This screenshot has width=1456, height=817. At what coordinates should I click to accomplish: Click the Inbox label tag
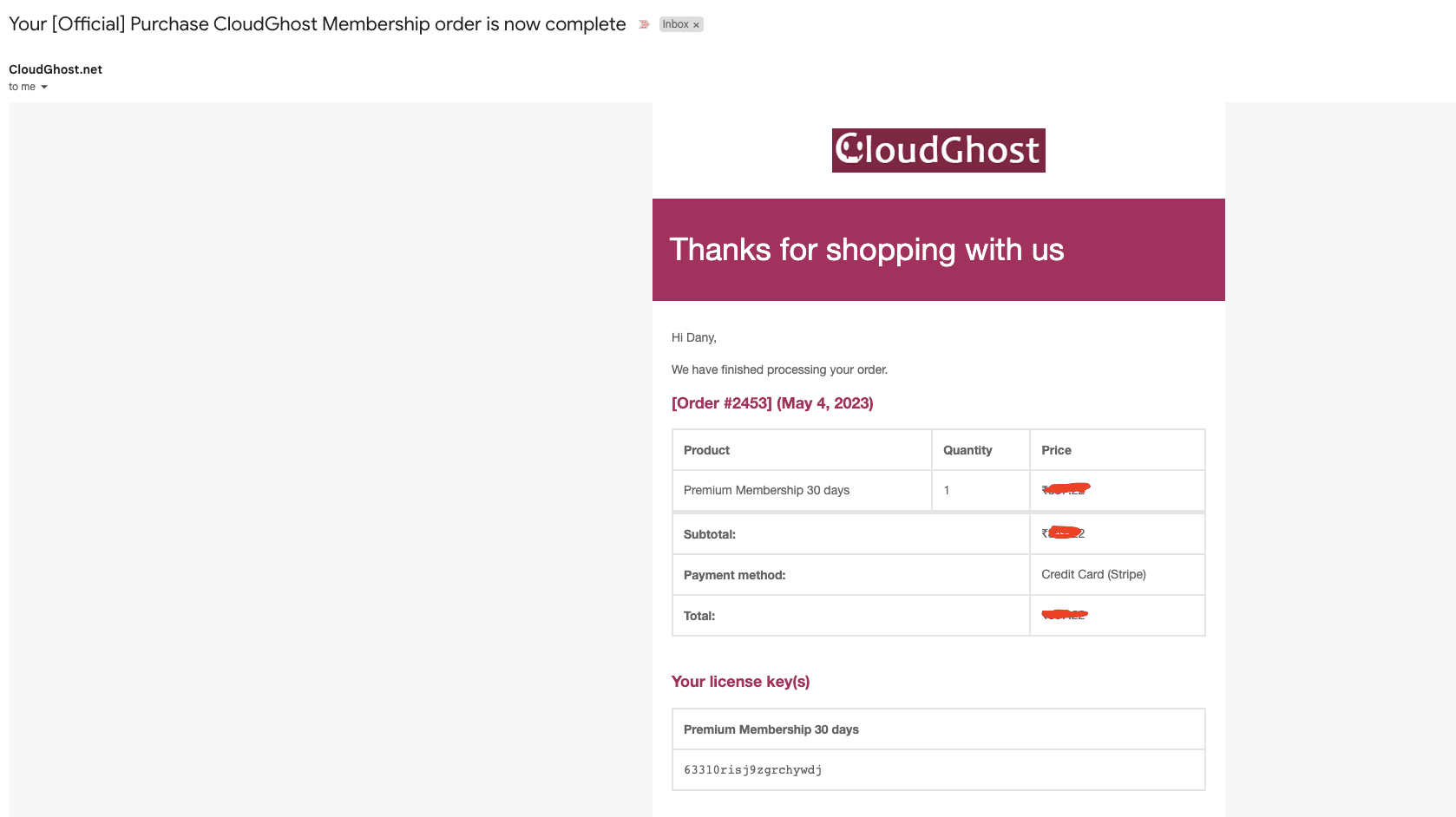675,24
